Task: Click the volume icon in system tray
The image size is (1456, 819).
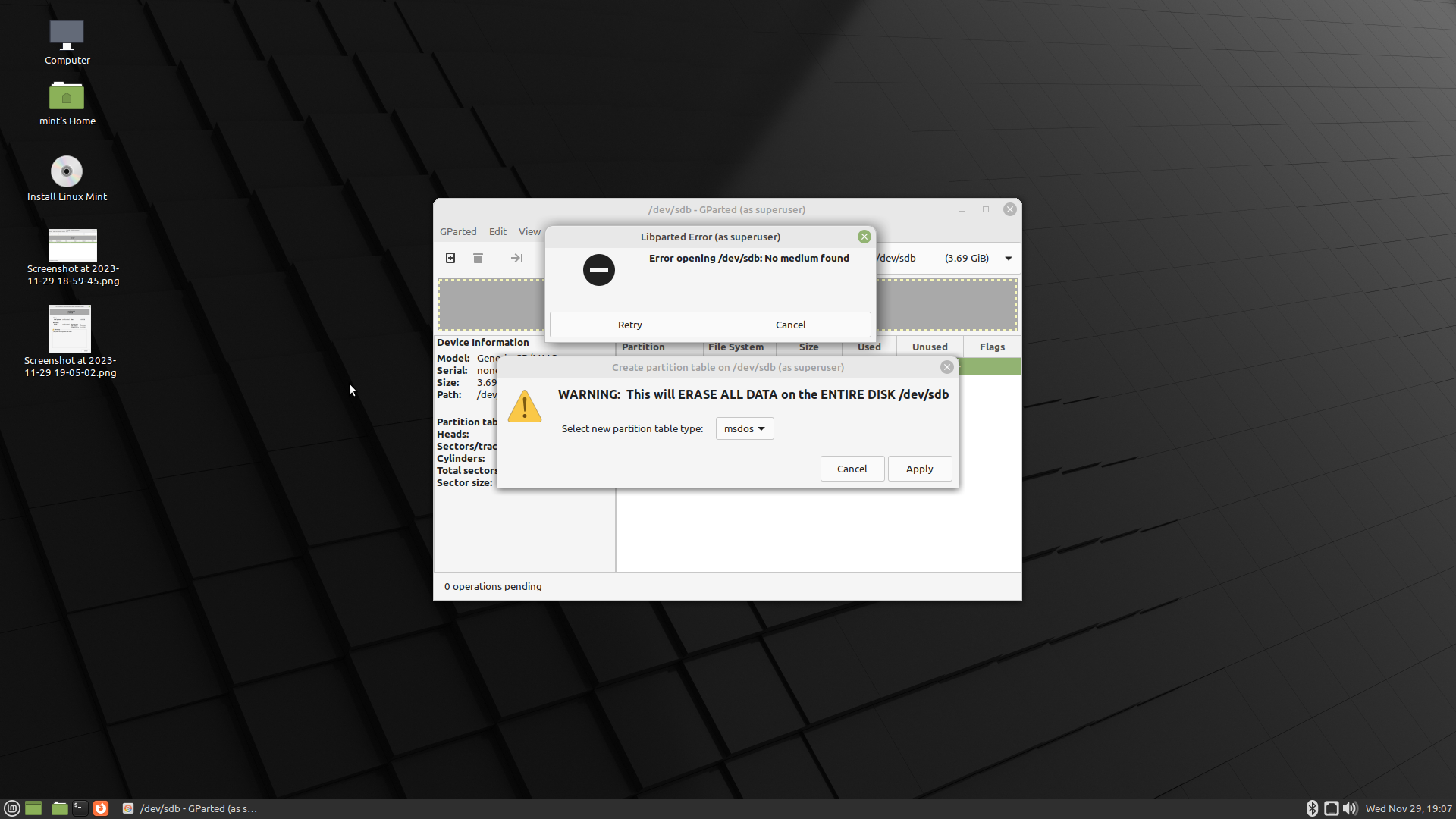Action: tap(1350, 808)
